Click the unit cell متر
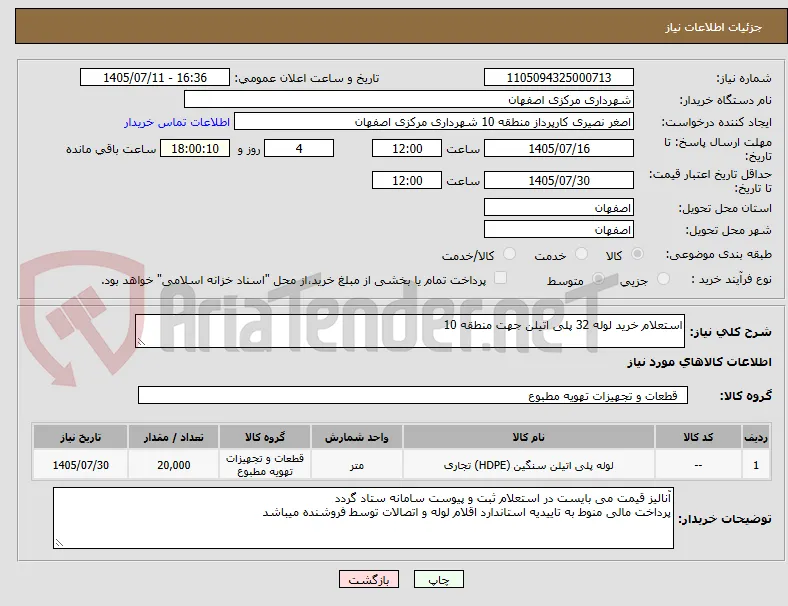Viewport: 788px width, 606px height. click(x=357, y=465)
